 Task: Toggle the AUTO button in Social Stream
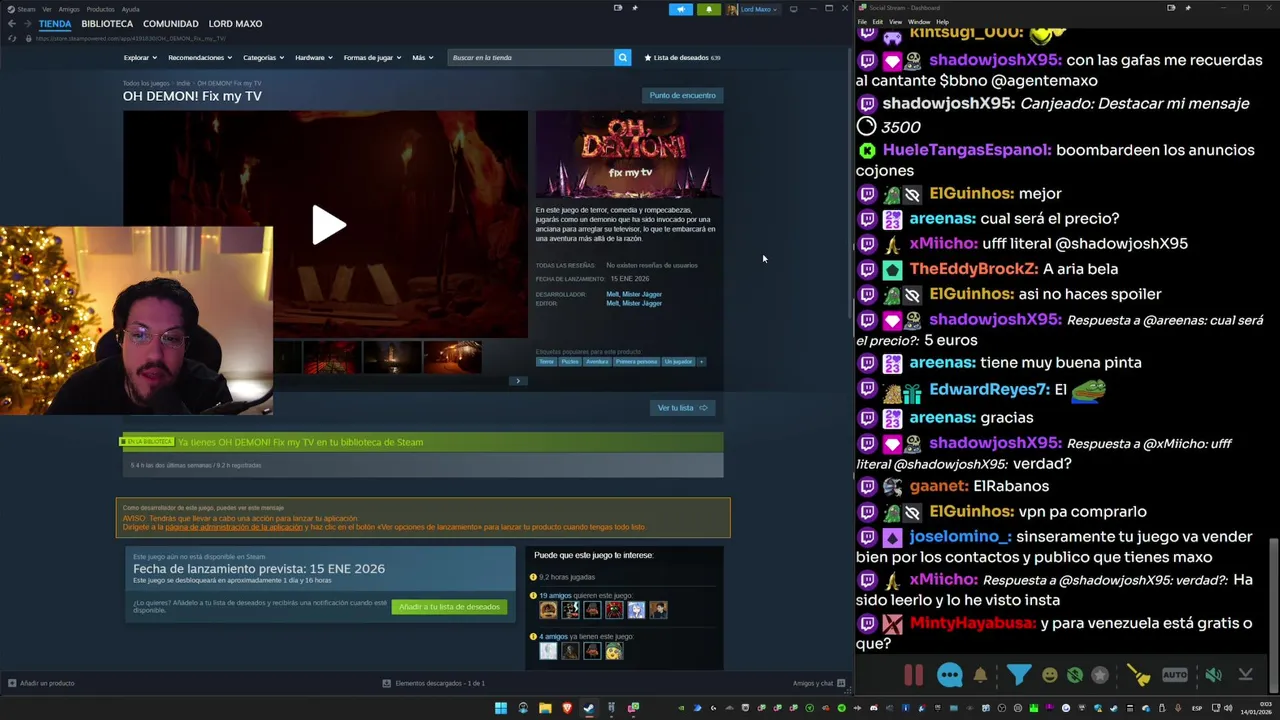(1175, 675)
